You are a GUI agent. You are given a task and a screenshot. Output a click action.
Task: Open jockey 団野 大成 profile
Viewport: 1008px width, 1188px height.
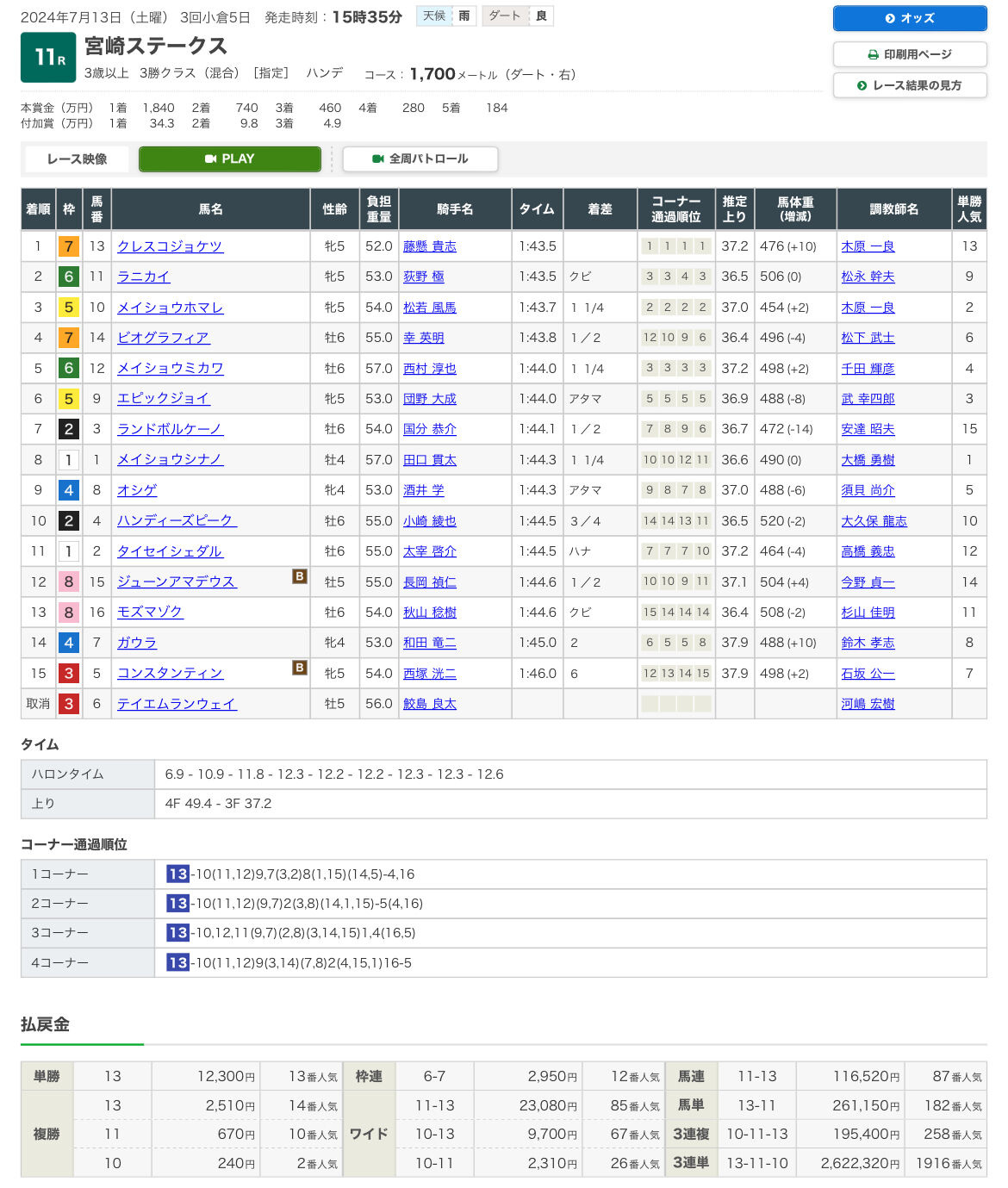click(430, 399)
